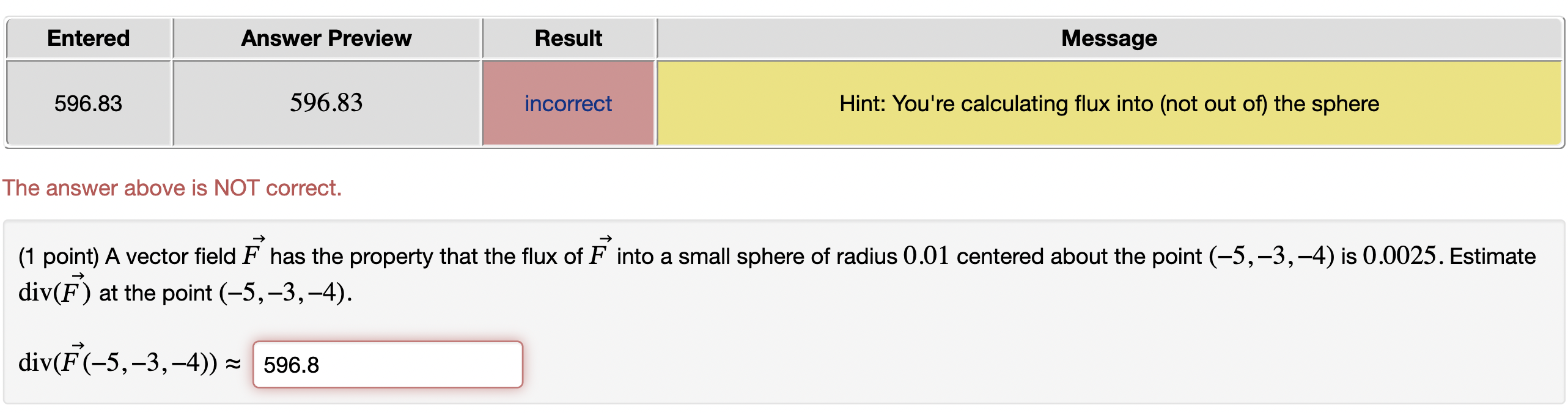
Task: Click the blue "incorrect" result text
Action: (x=567, y=104)
